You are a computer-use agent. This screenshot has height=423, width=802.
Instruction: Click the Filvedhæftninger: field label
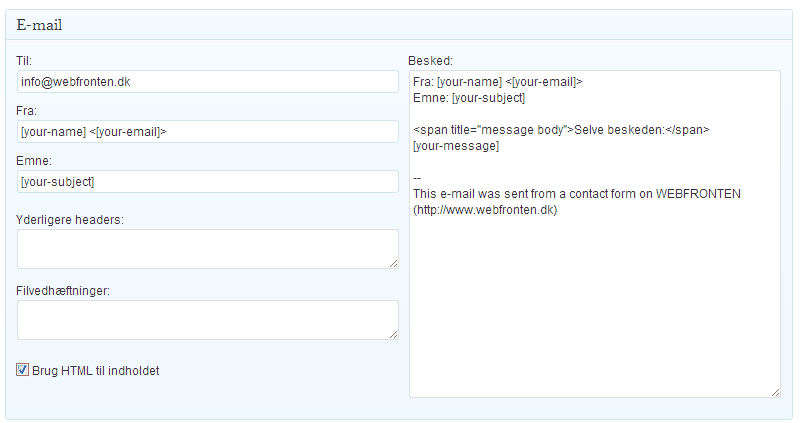coord(63,291)
